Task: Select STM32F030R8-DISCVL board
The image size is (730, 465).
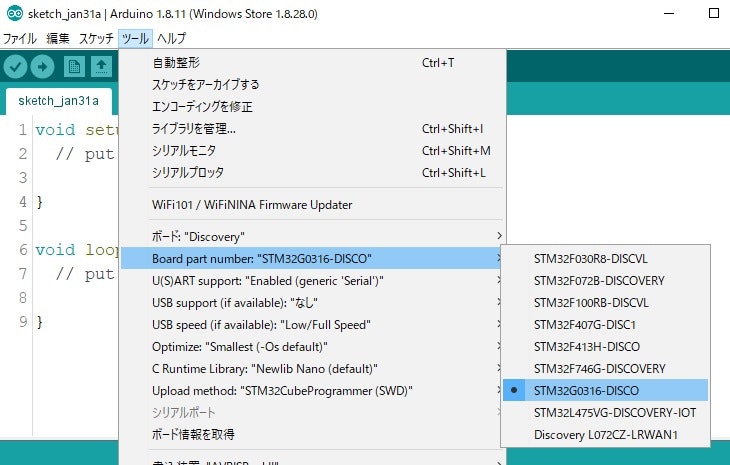Action: [605, 258]
